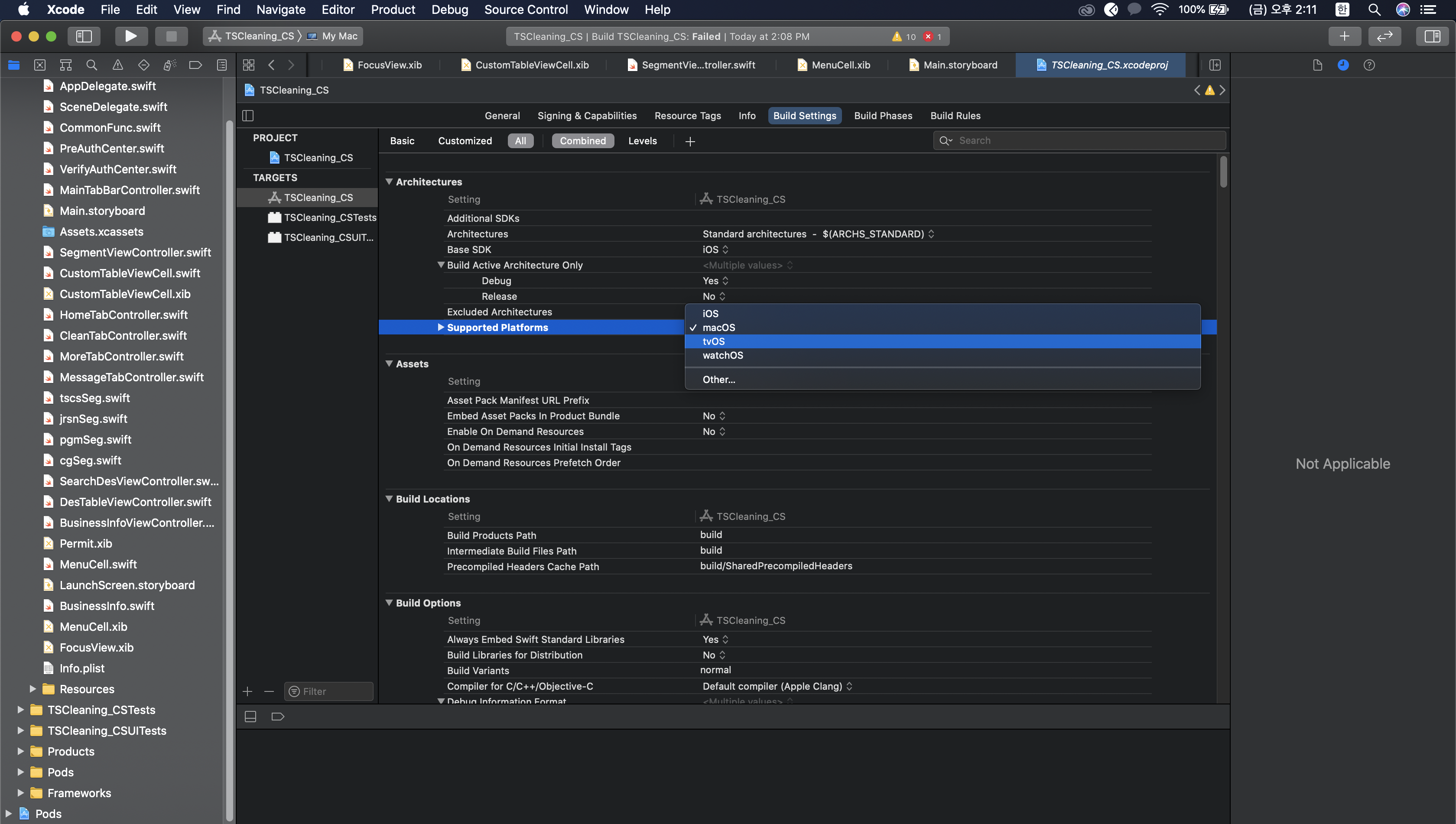Click the targets Filter field
This screenshot has height=824, width=1456.
click(329, 691)
